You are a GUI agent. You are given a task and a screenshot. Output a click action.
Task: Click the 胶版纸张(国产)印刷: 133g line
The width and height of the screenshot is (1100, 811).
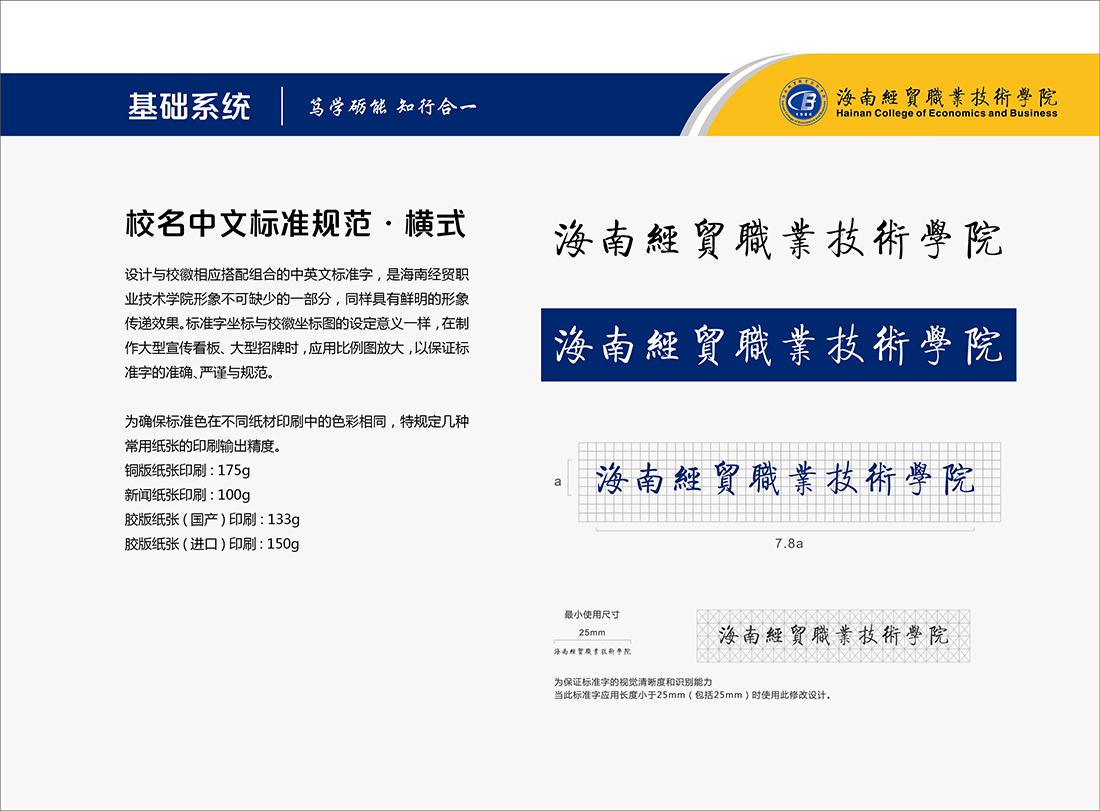(212, 519)
